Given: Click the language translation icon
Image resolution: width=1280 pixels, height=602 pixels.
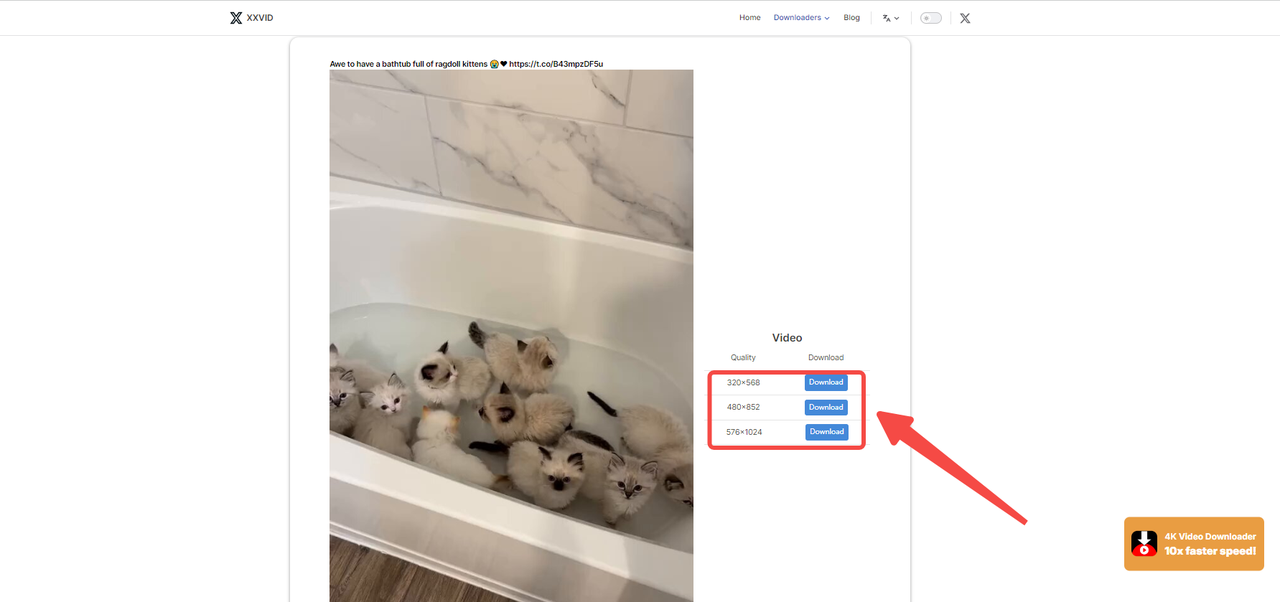Looking at the screenshot, I should 886,17.
